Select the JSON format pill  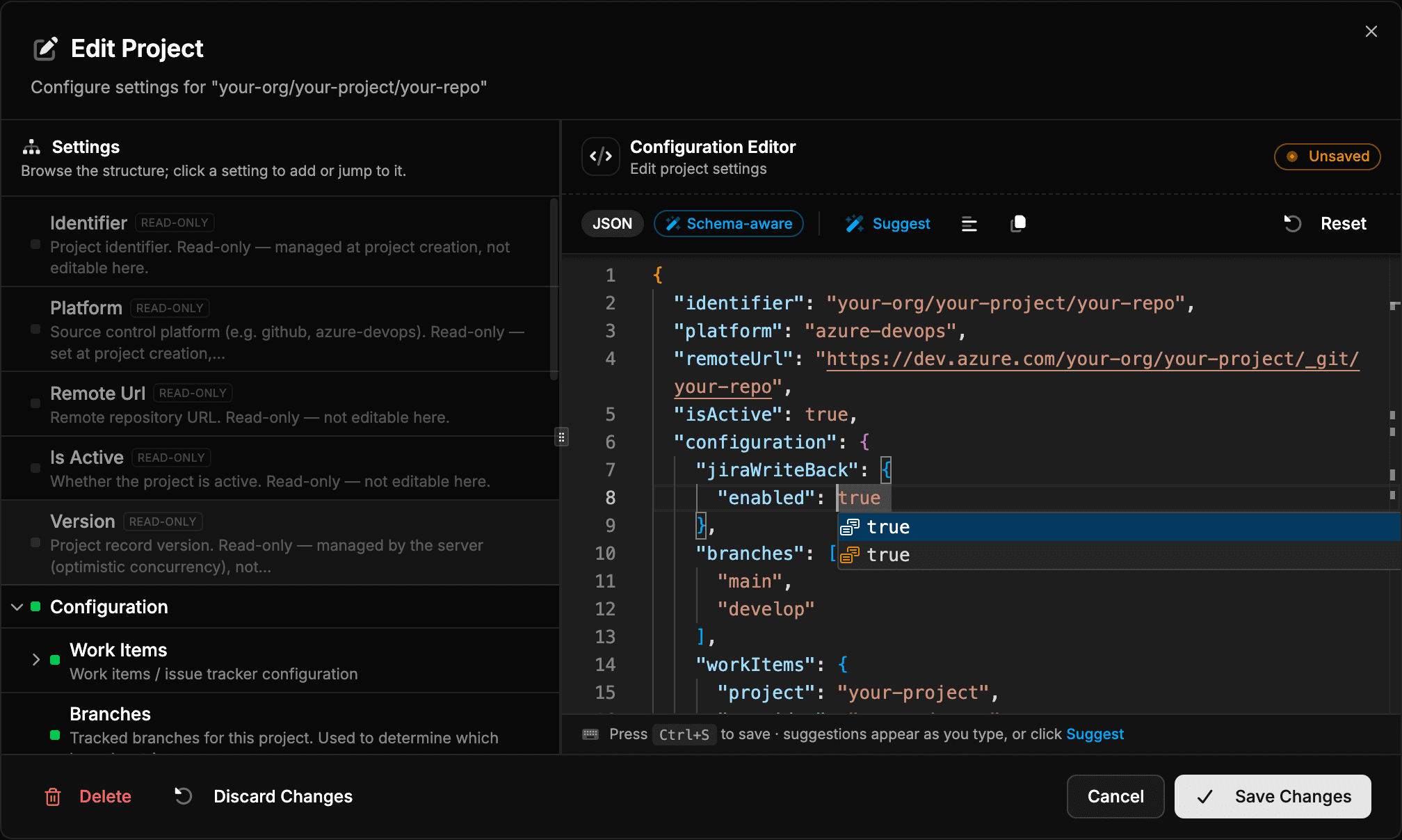612,223
